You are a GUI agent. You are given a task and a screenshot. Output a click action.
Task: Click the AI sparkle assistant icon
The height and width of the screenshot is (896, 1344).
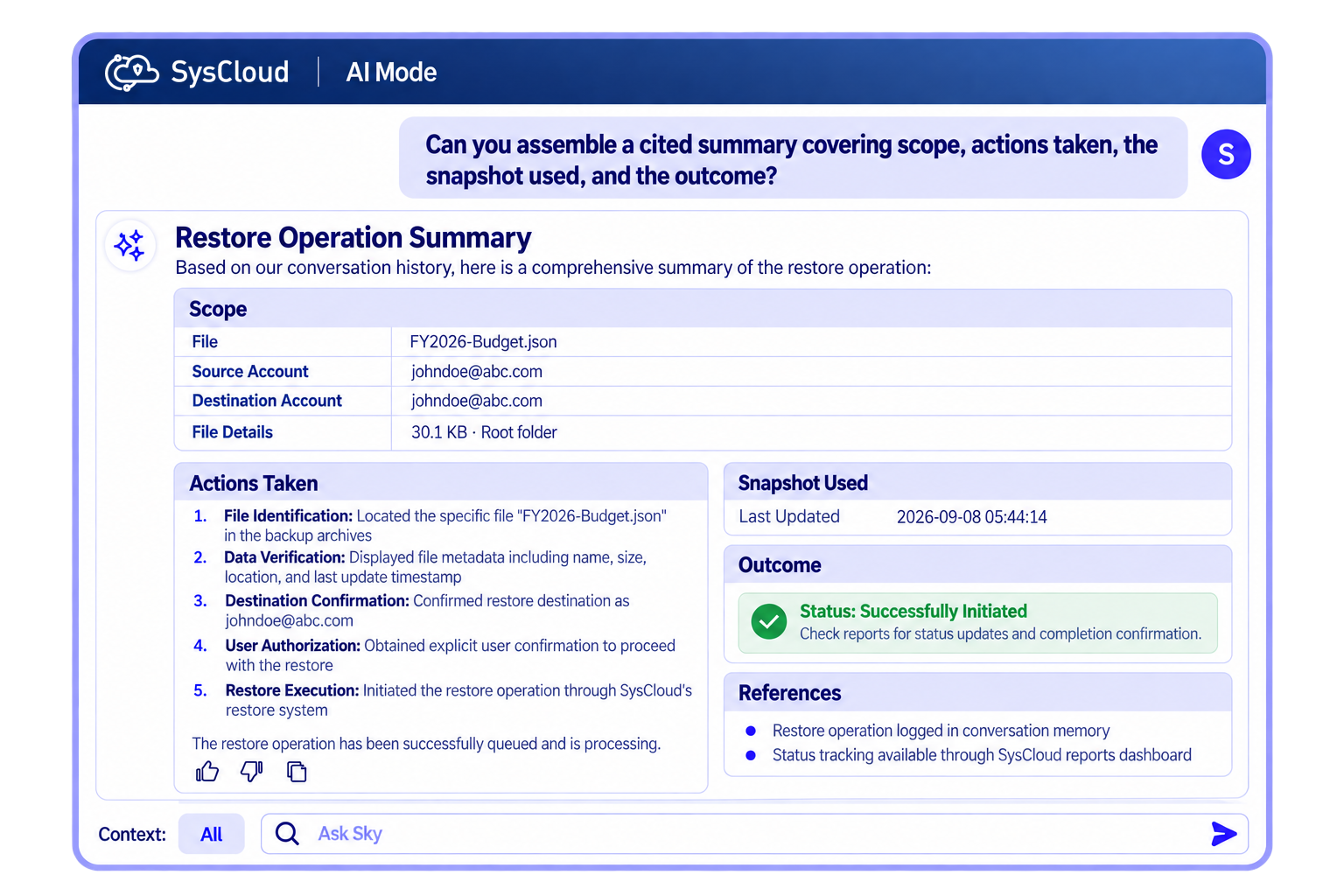pos(130,245)
